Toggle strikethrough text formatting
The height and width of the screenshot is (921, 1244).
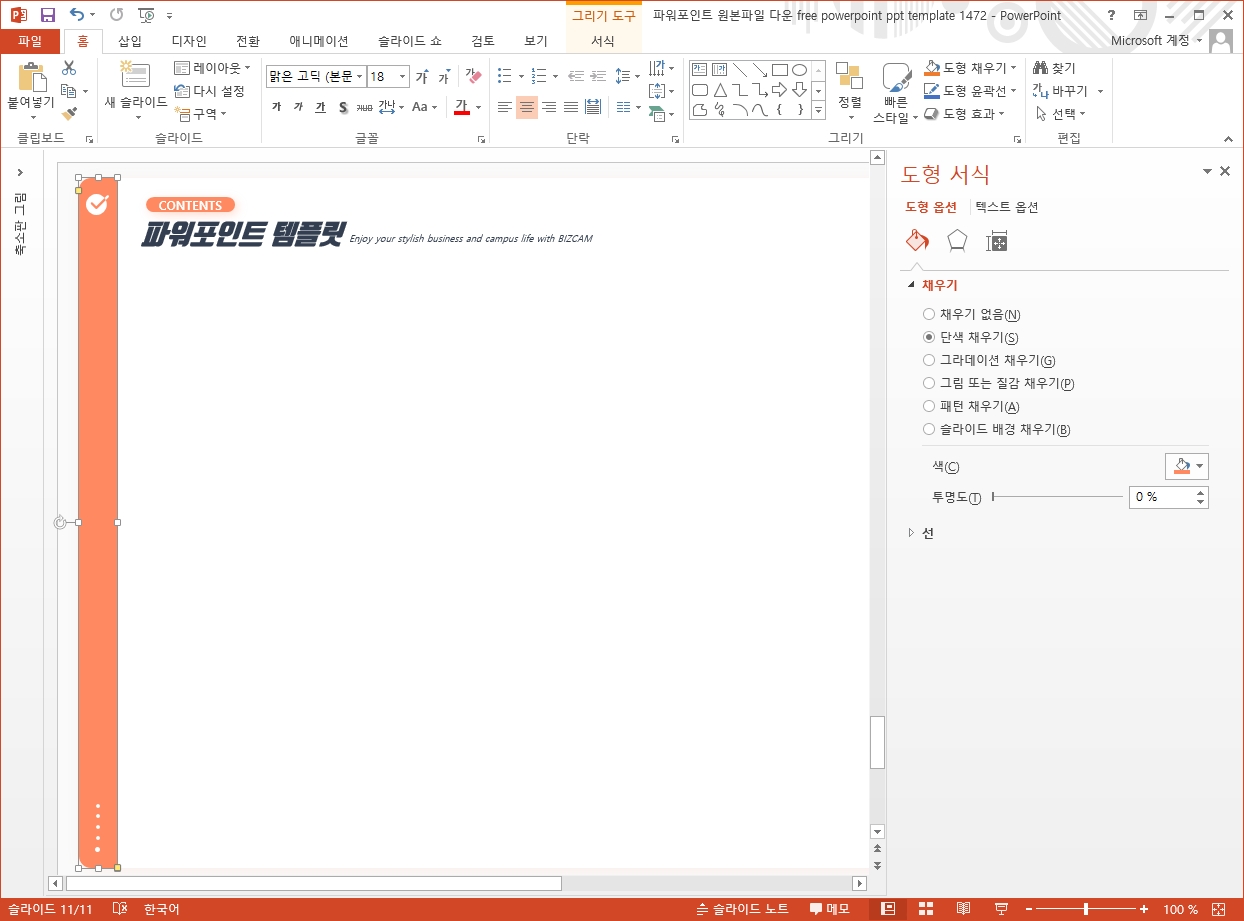[365, 107]
